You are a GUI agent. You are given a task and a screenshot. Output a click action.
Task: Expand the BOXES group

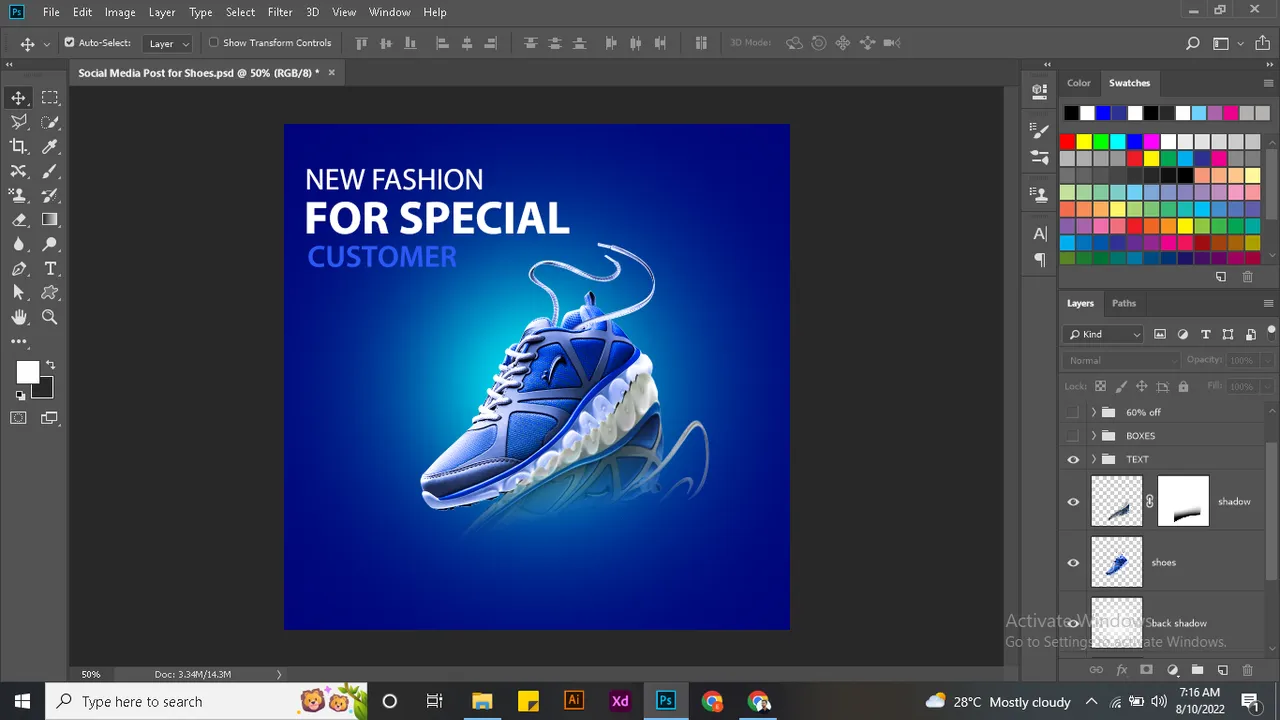(1093, 436)
